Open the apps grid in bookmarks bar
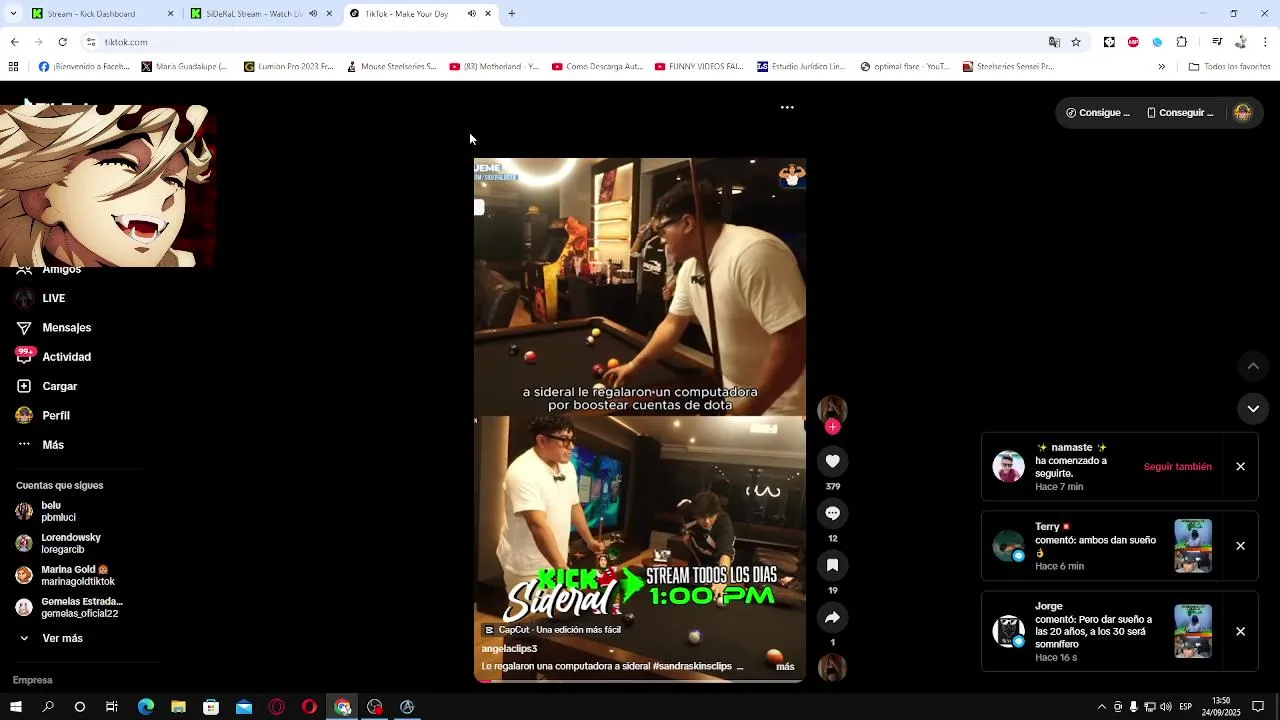The height and width of the screenshot is (720, 1280). coord(13,67)
